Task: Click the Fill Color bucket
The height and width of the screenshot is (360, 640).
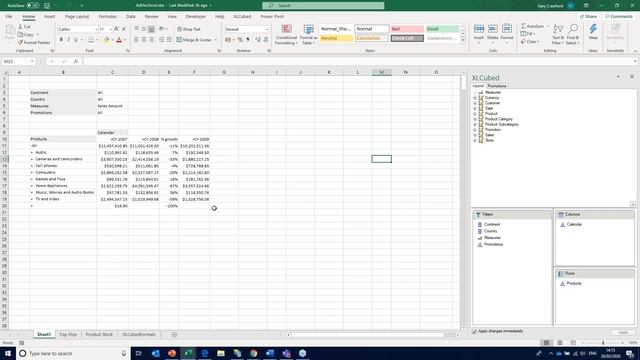Action: pyautogui.click(x=106, y=40)
